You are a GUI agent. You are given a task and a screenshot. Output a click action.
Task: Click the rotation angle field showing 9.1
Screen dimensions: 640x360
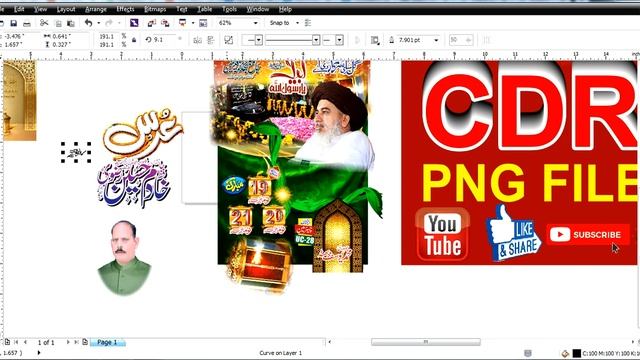[165, 40]
